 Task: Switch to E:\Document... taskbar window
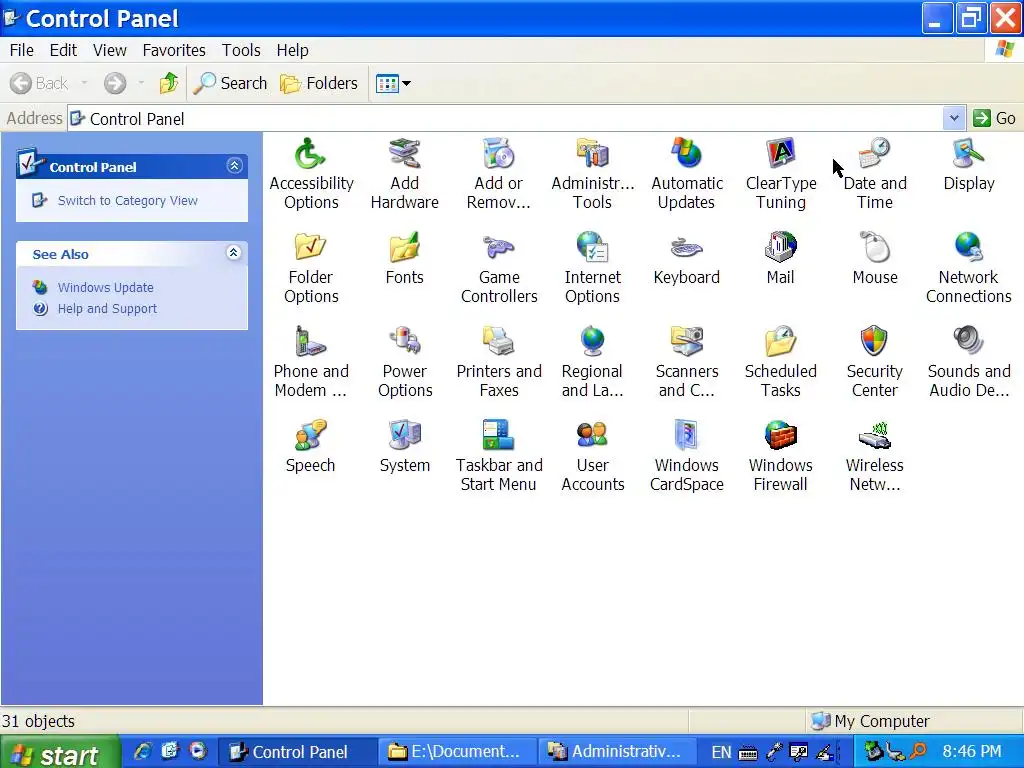[x=456, y=752]
